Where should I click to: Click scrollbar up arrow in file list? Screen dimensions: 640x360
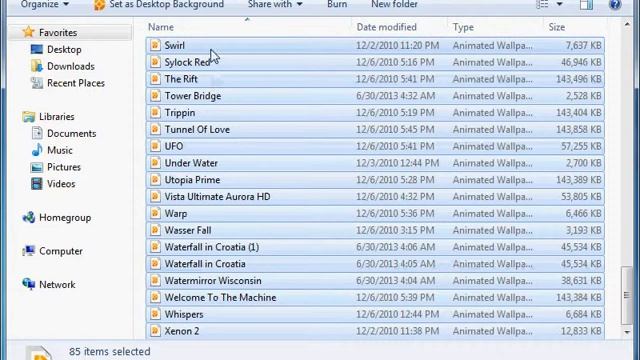[627, 24]
